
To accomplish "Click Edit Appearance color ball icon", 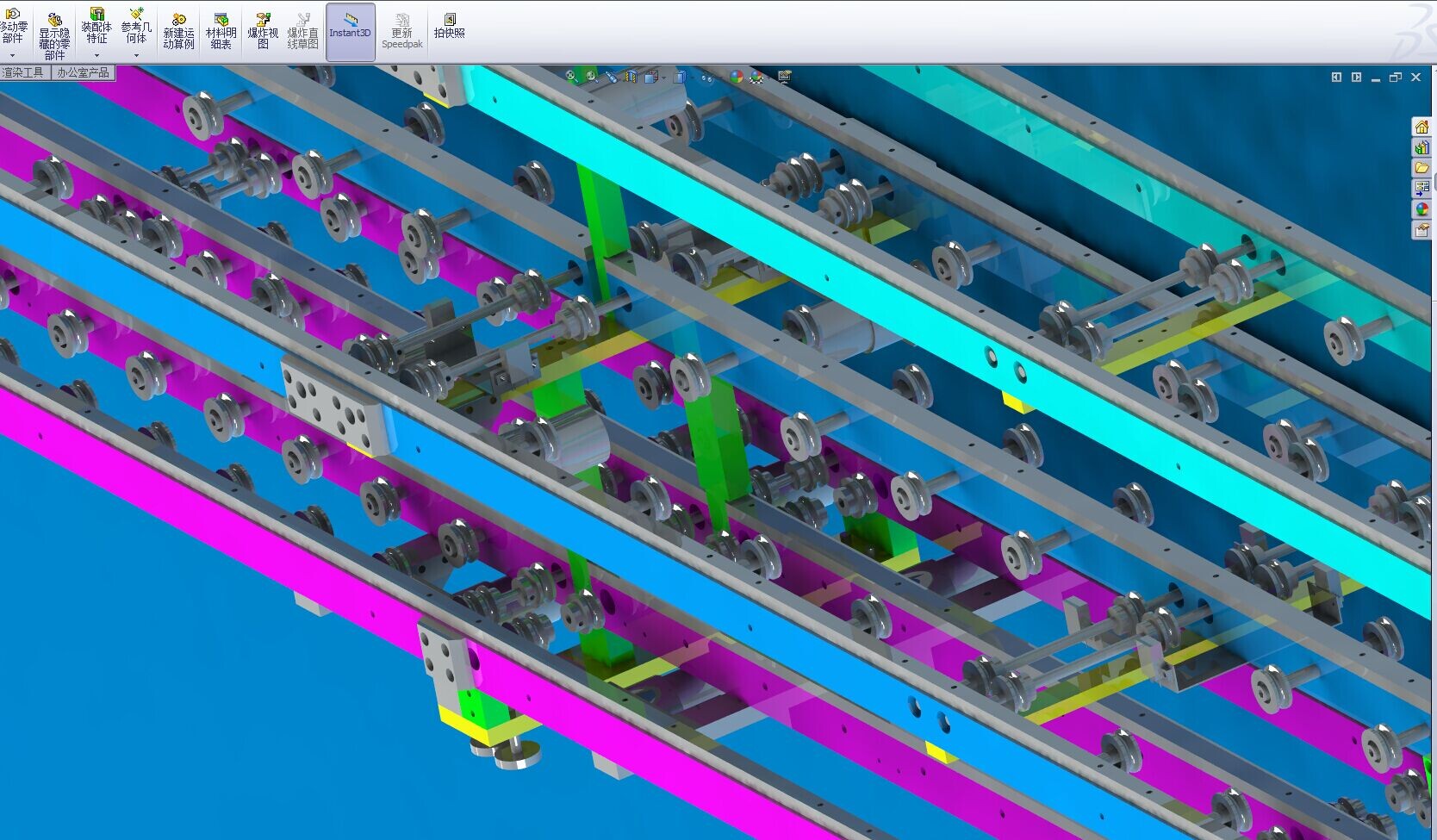I will click(736, 77).
